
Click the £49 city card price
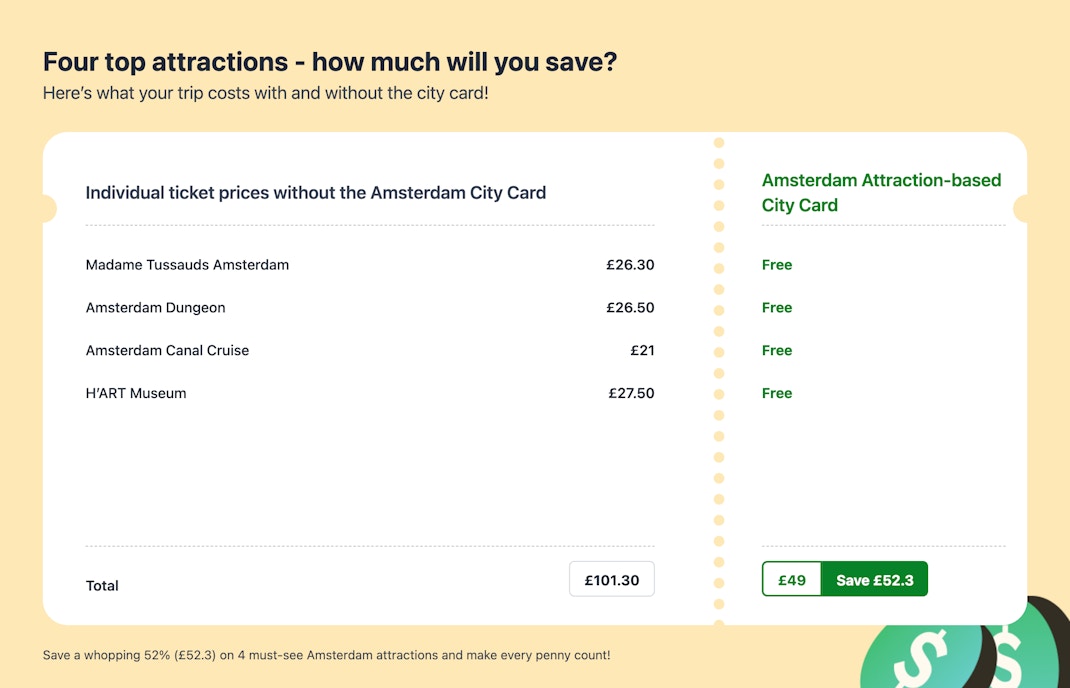[792, 580]
